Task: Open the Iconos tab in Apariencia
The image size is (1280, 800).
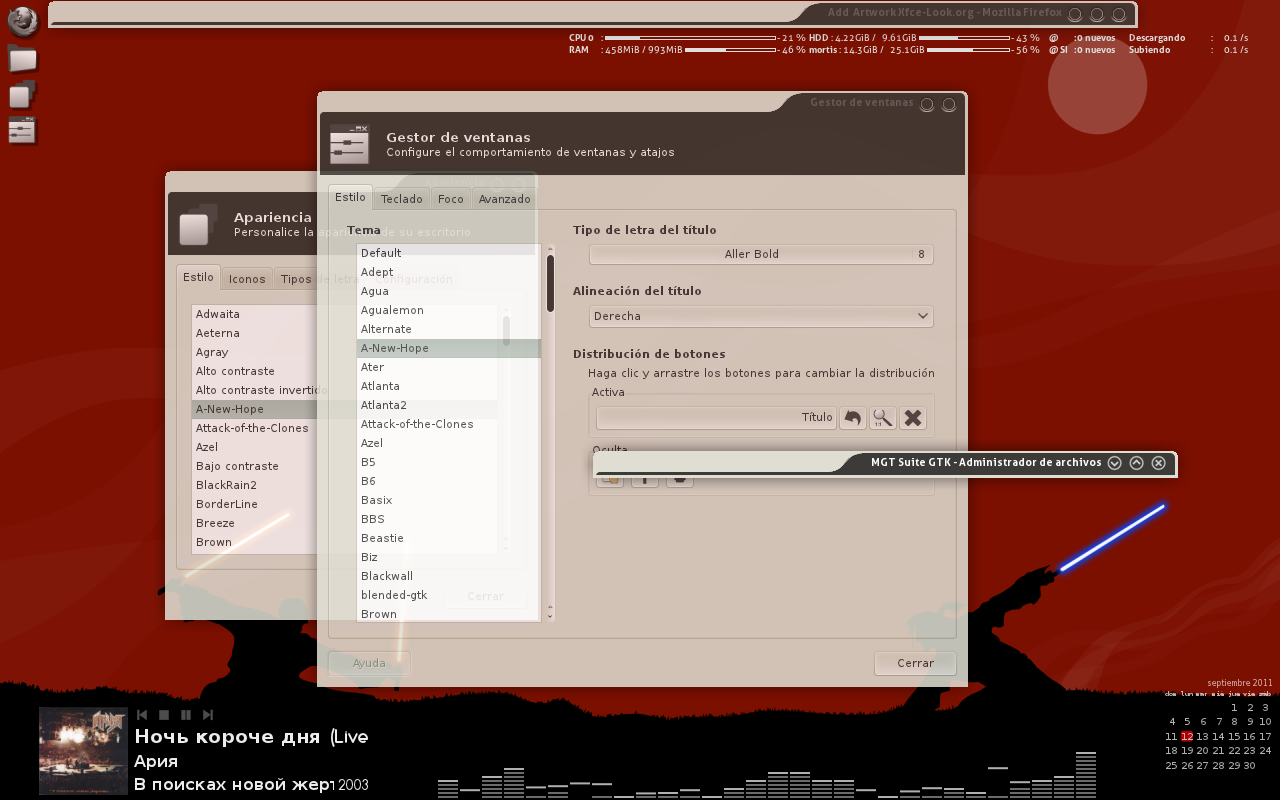Action: click(x=247, y=279)
